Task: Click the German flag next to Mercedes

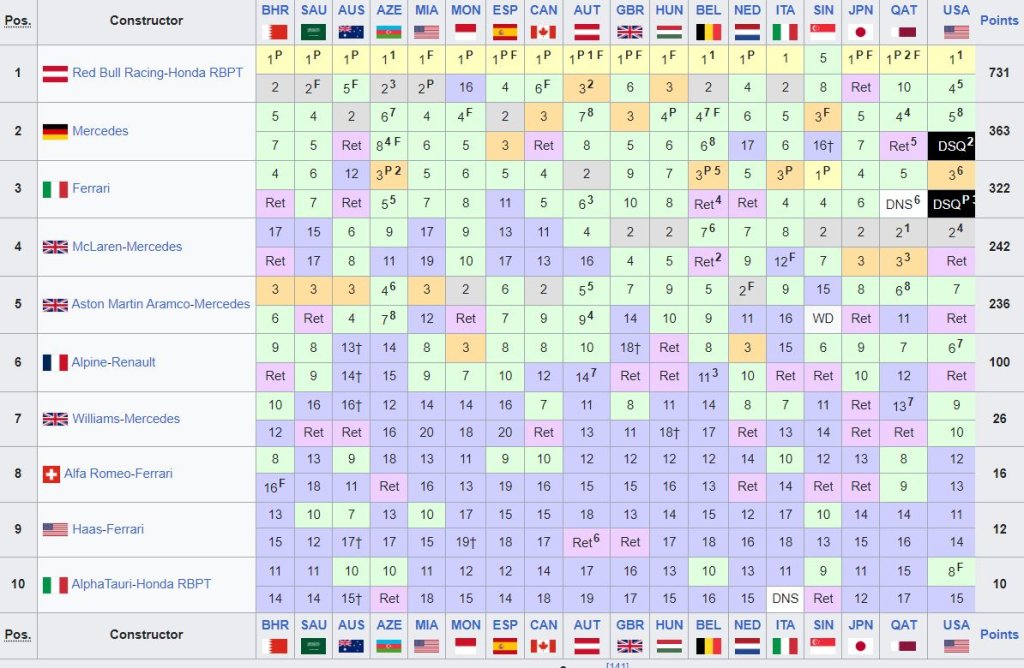Action: (54, 131)
